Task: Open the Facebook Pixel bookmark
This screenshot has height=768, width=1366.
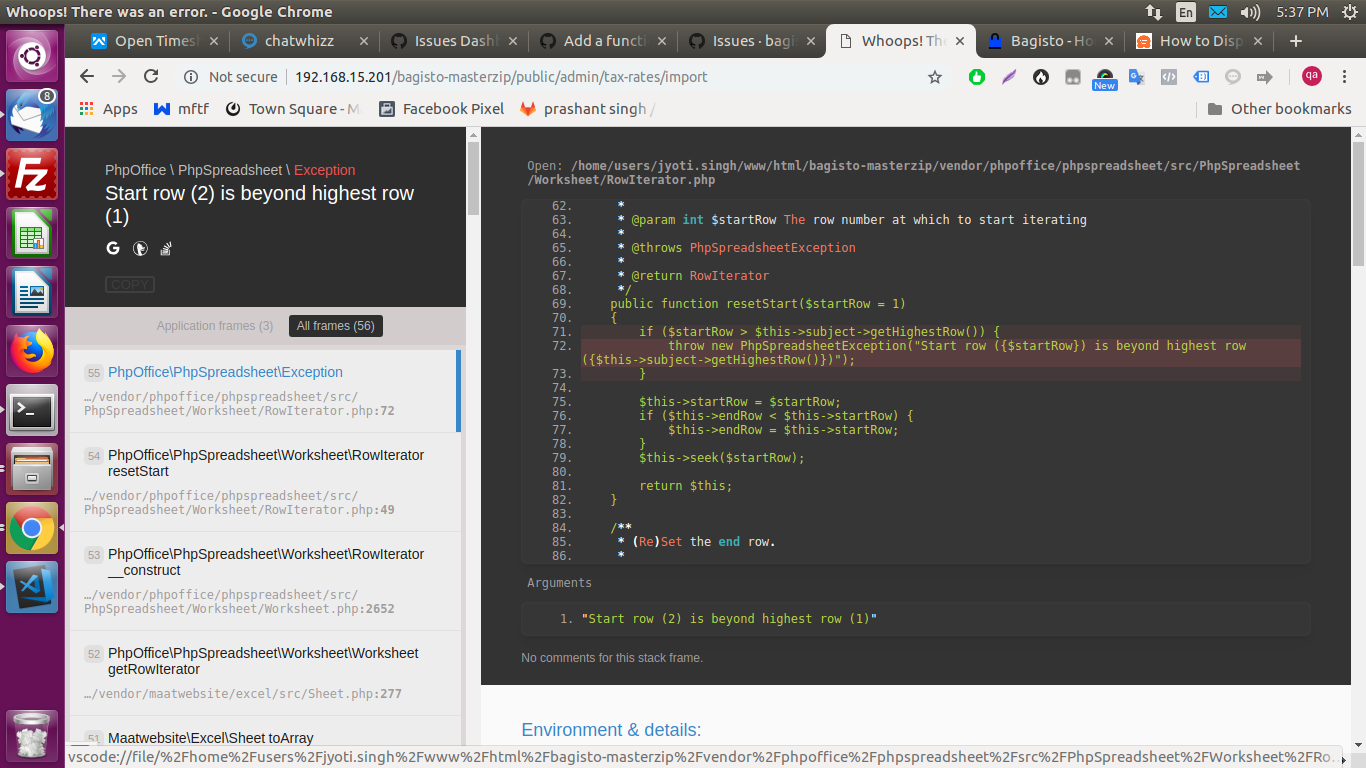Action: coord(441,109)
